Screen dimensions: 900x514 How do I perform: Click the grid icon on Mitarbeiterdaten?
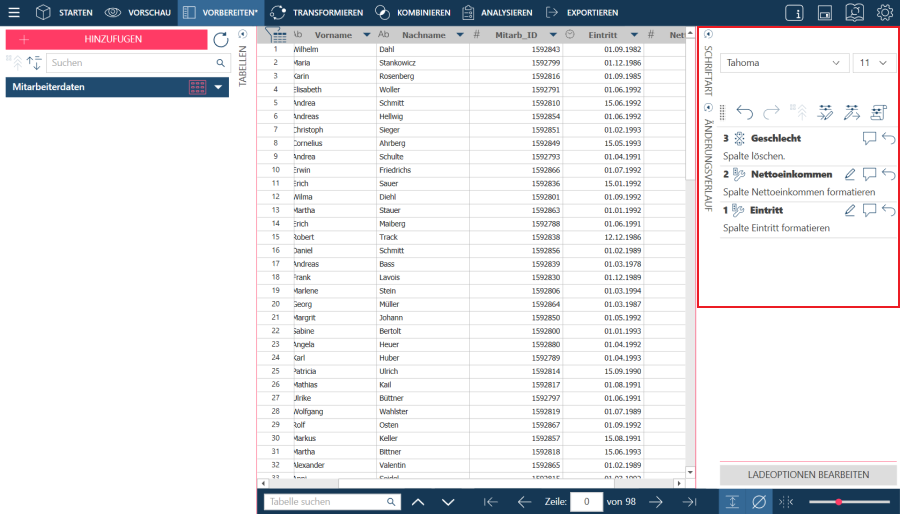197,87
